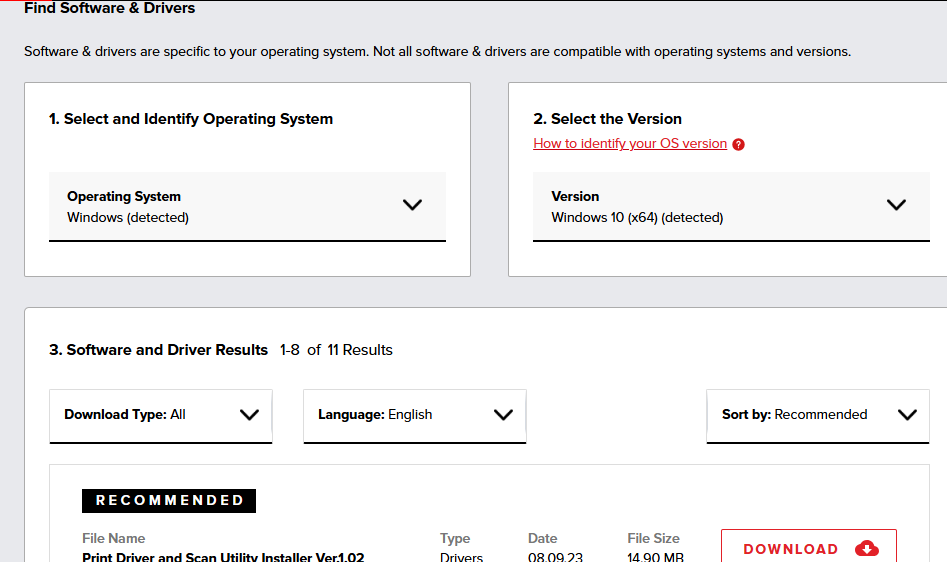The image size is (947, 562).
Task: Open the Sort by dropdown
Action: 818,416
